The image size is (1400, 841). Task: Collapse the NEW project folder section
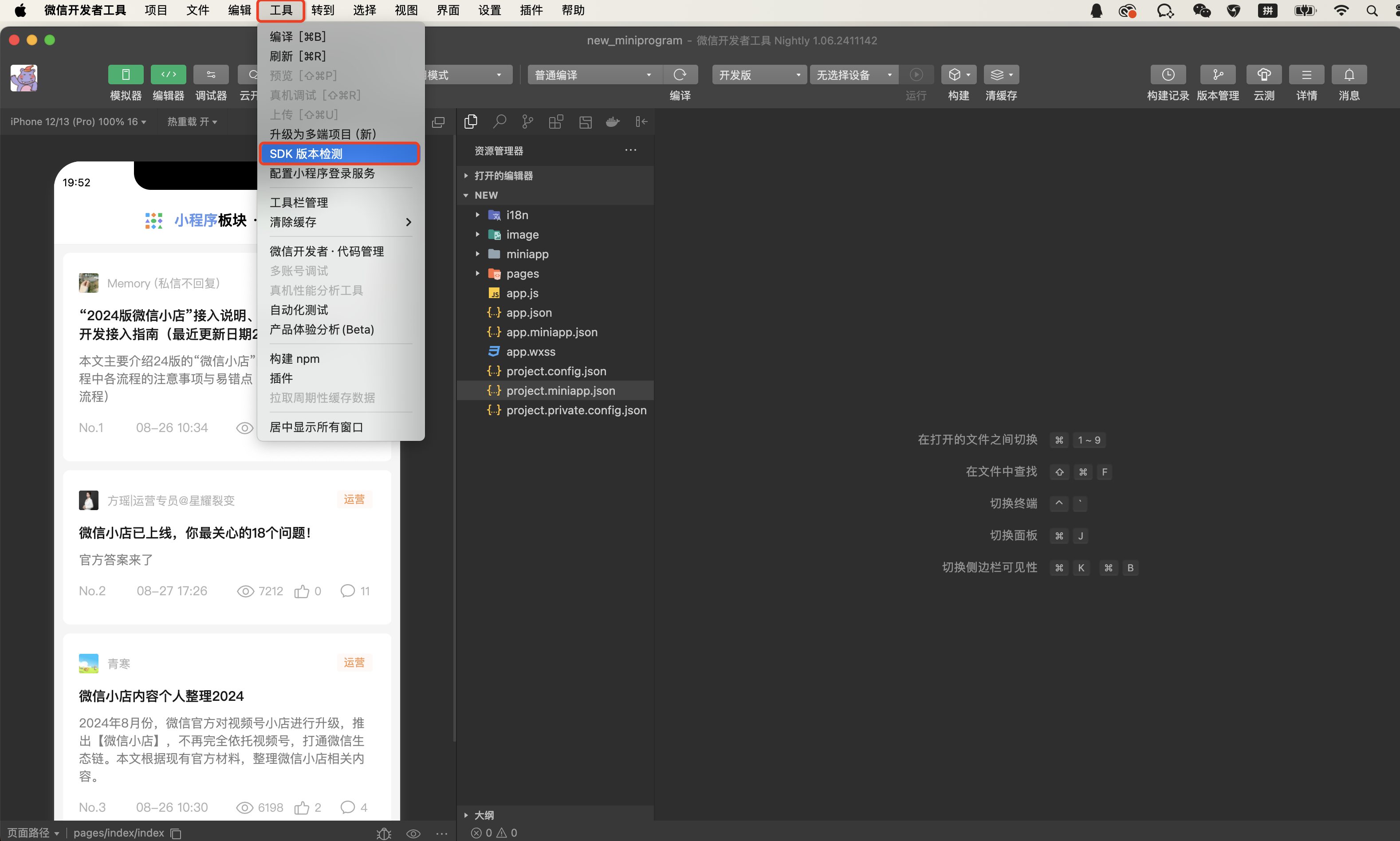point(555,195)
